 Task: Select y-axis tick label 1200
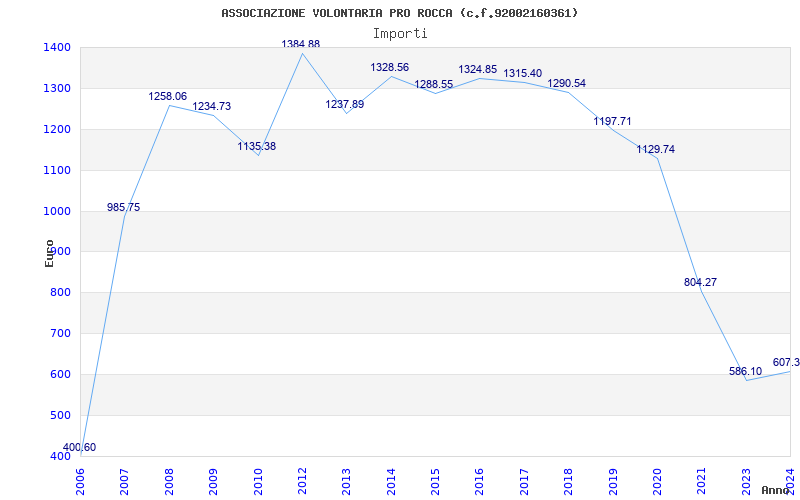pyautogui.click(x=57, y=129)
